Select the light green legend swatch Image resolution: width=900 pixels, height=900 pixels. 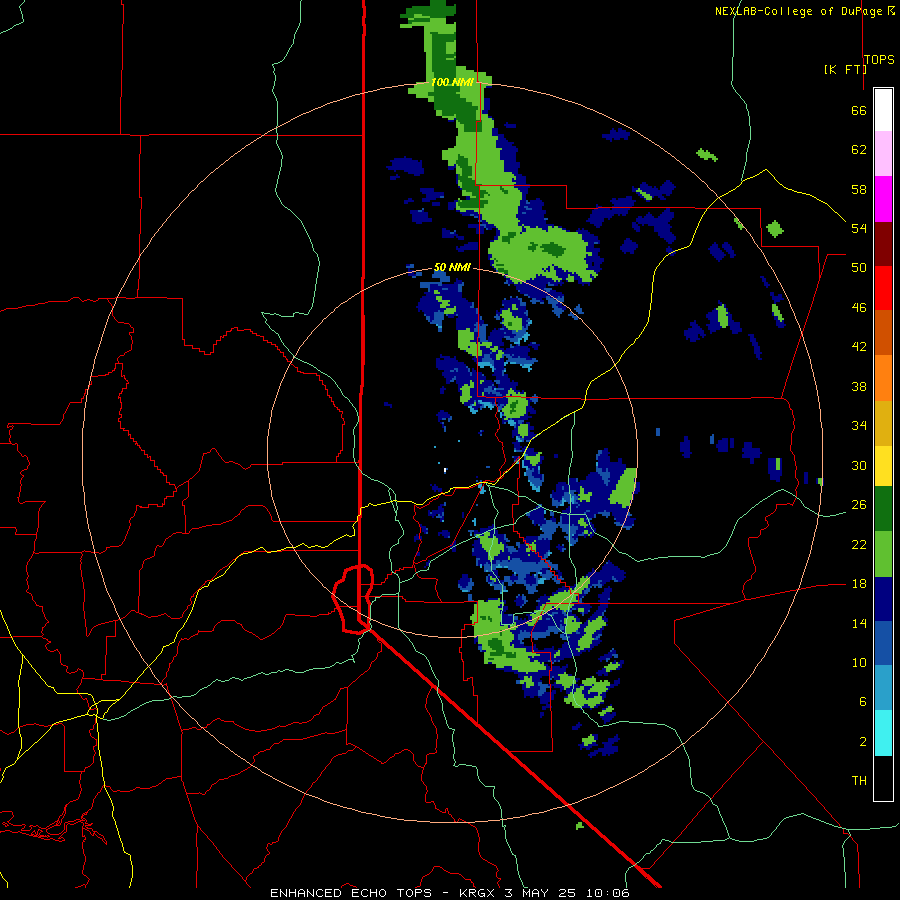pyautogui.click(x=883, y=554)
